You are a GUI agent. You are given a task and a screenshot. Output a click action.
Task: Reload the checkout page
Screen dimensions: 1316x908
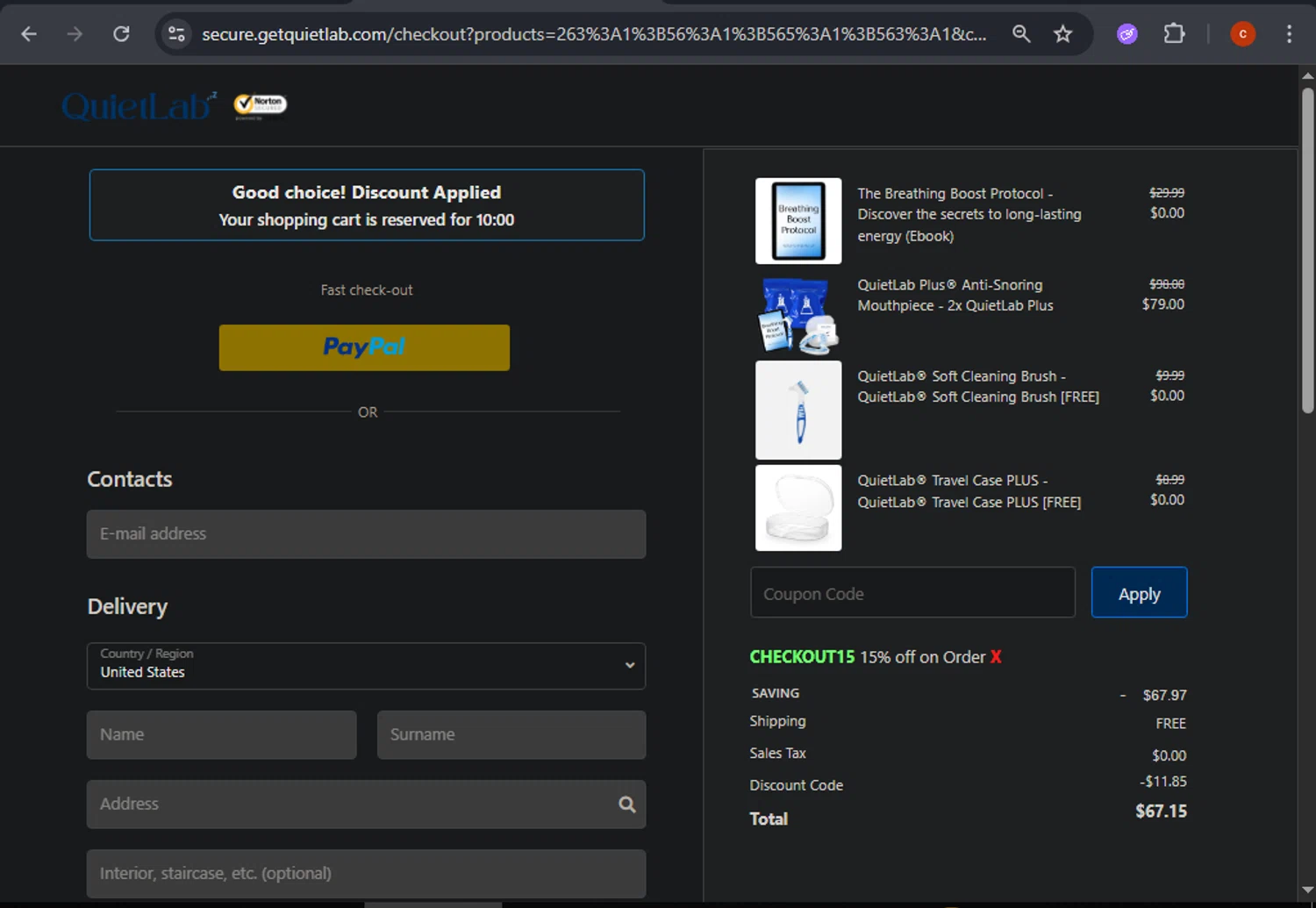pyautogui.click(x=122, y=34)
